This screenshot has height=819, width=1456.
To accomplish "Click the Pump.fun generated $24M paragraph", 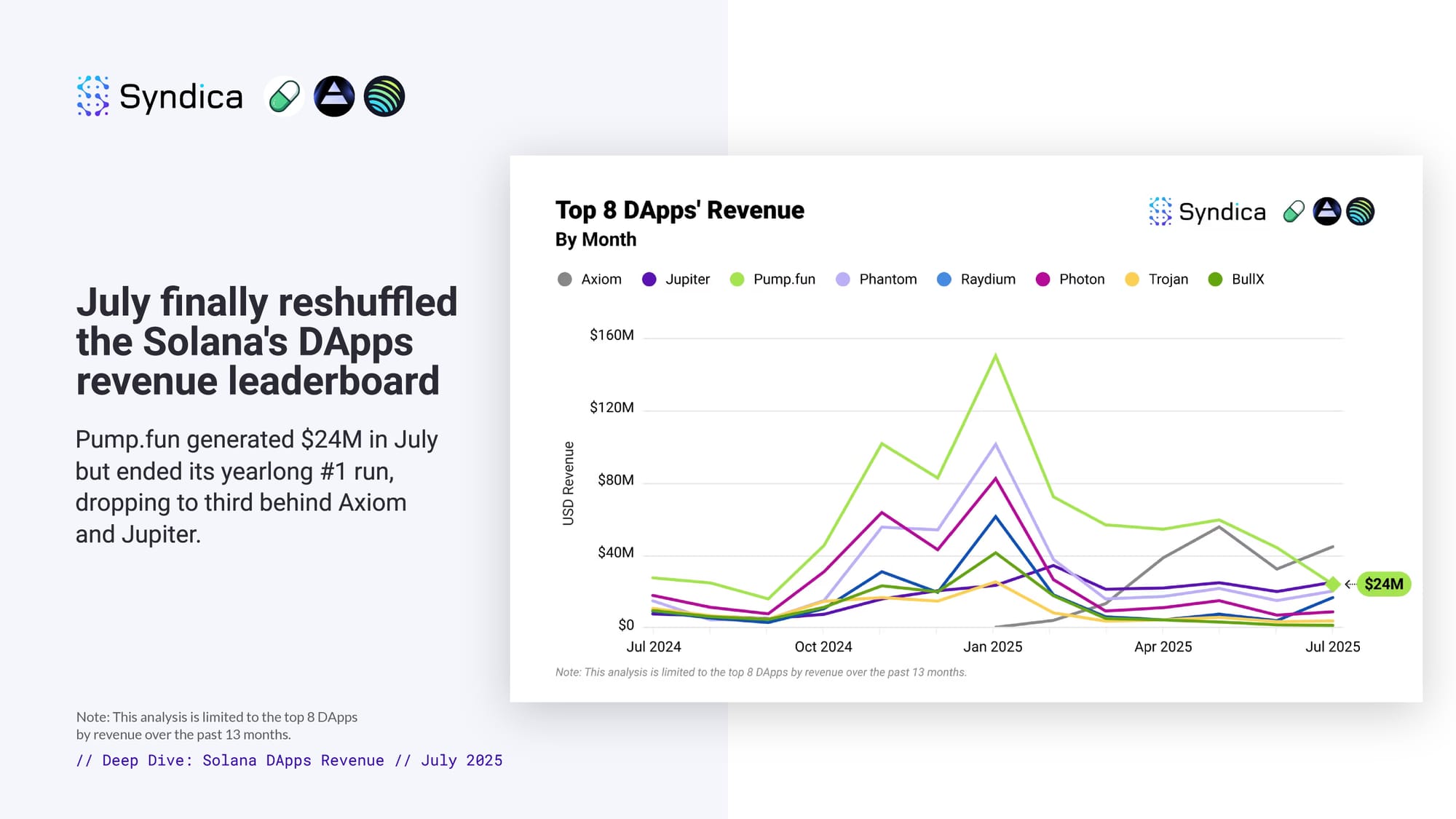I will pos(257,486).
